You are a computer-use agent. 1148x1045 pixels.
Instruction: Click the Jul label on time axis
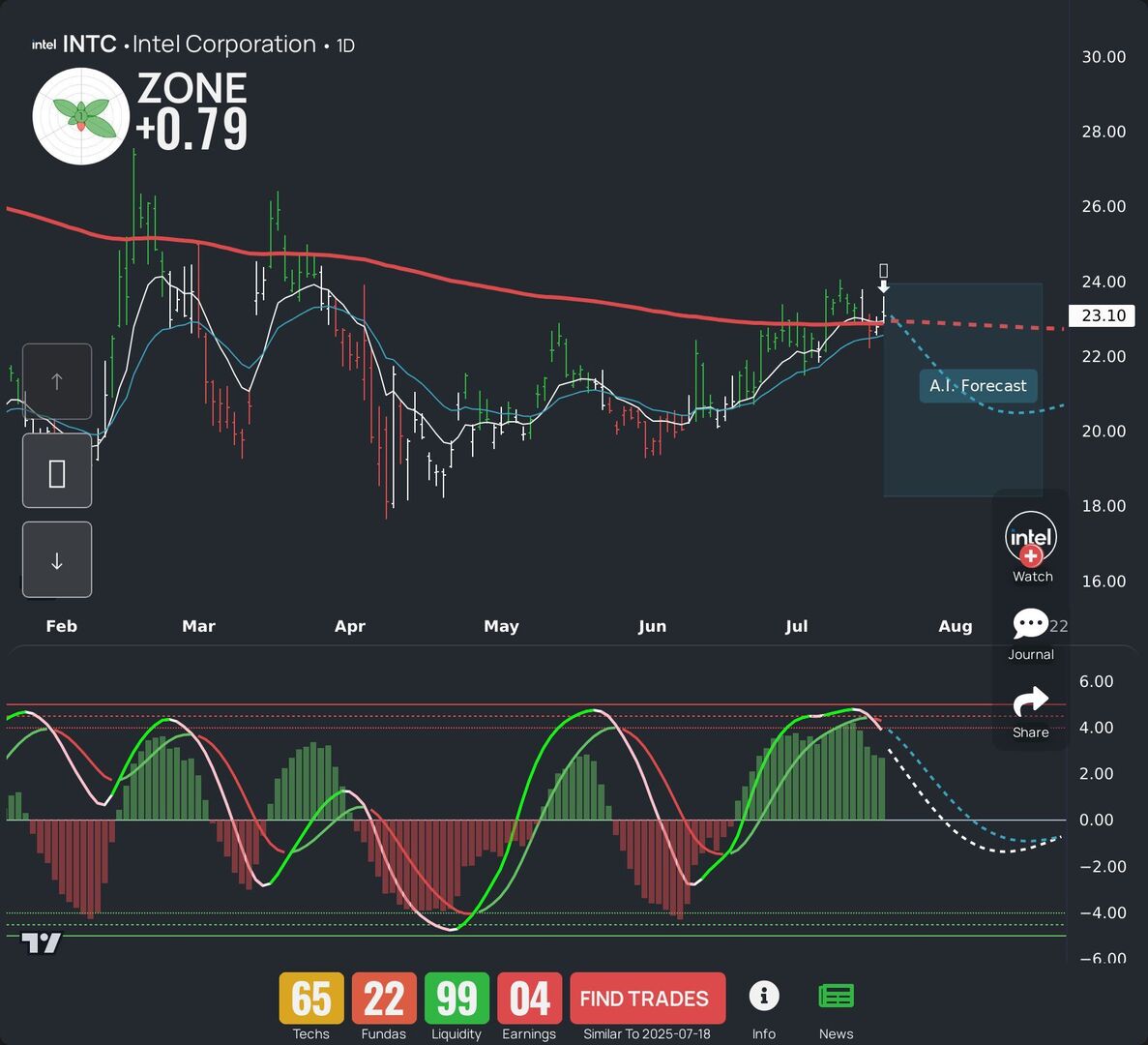pos(797,626)
